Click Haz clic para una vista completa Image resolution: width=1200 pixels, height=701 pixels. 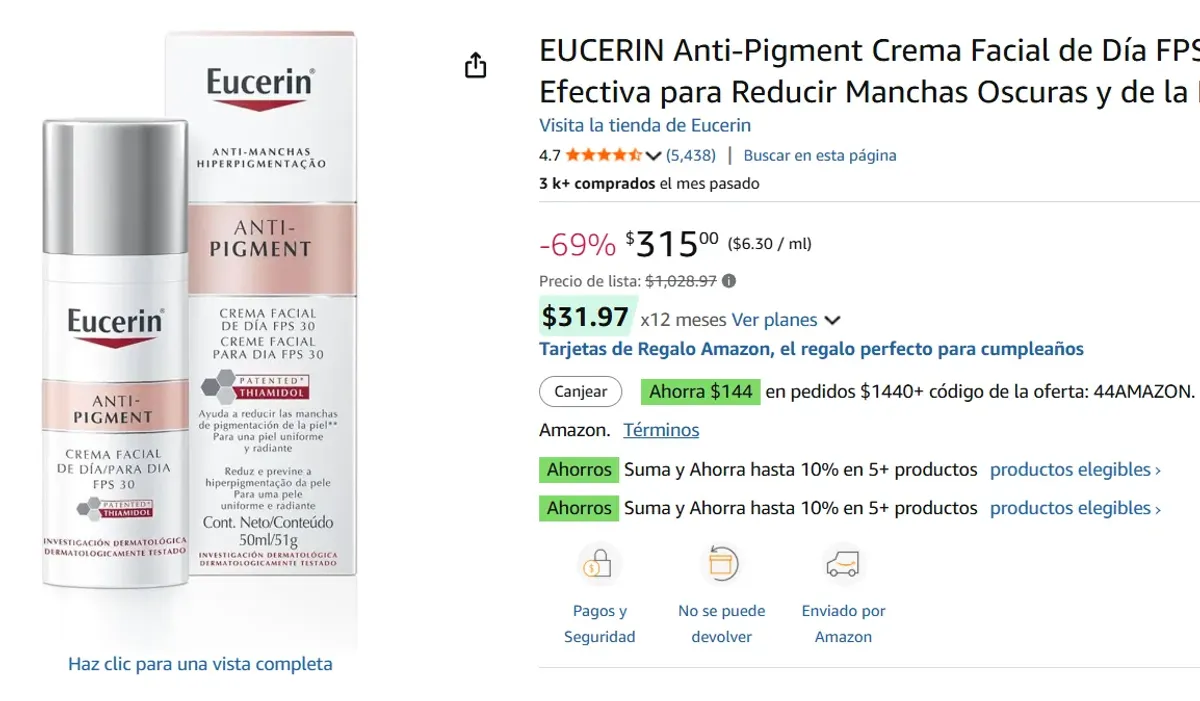(x=199, y=663)
